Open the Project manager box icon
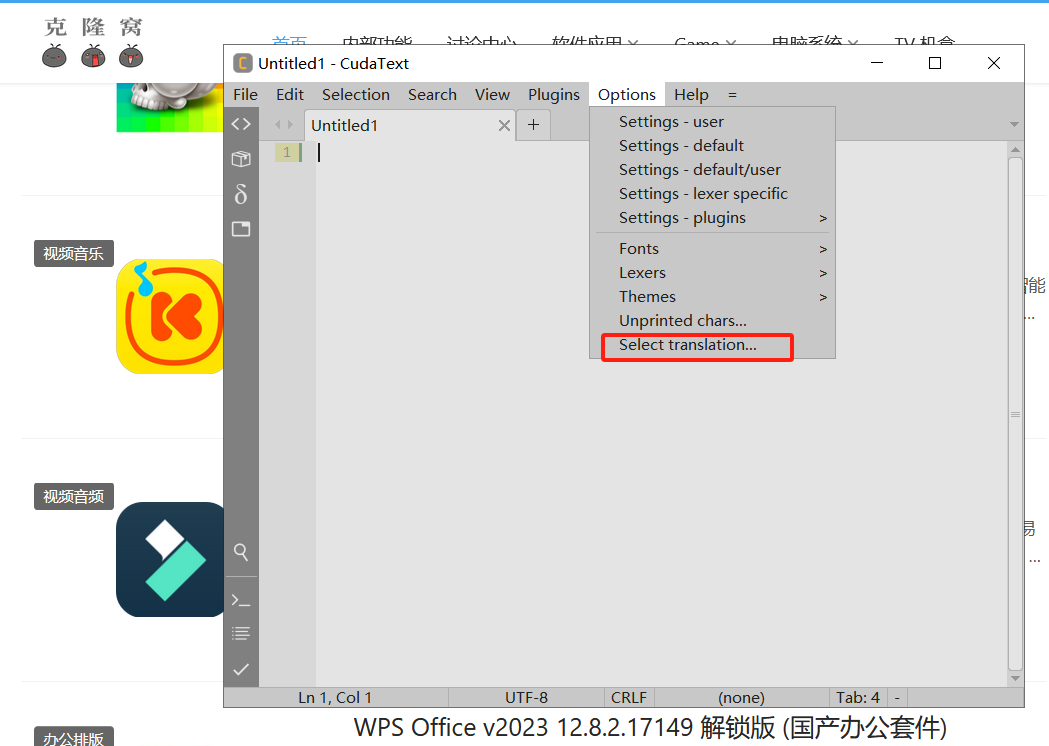This screenshot has height=746, width=1049. point(241,159)
